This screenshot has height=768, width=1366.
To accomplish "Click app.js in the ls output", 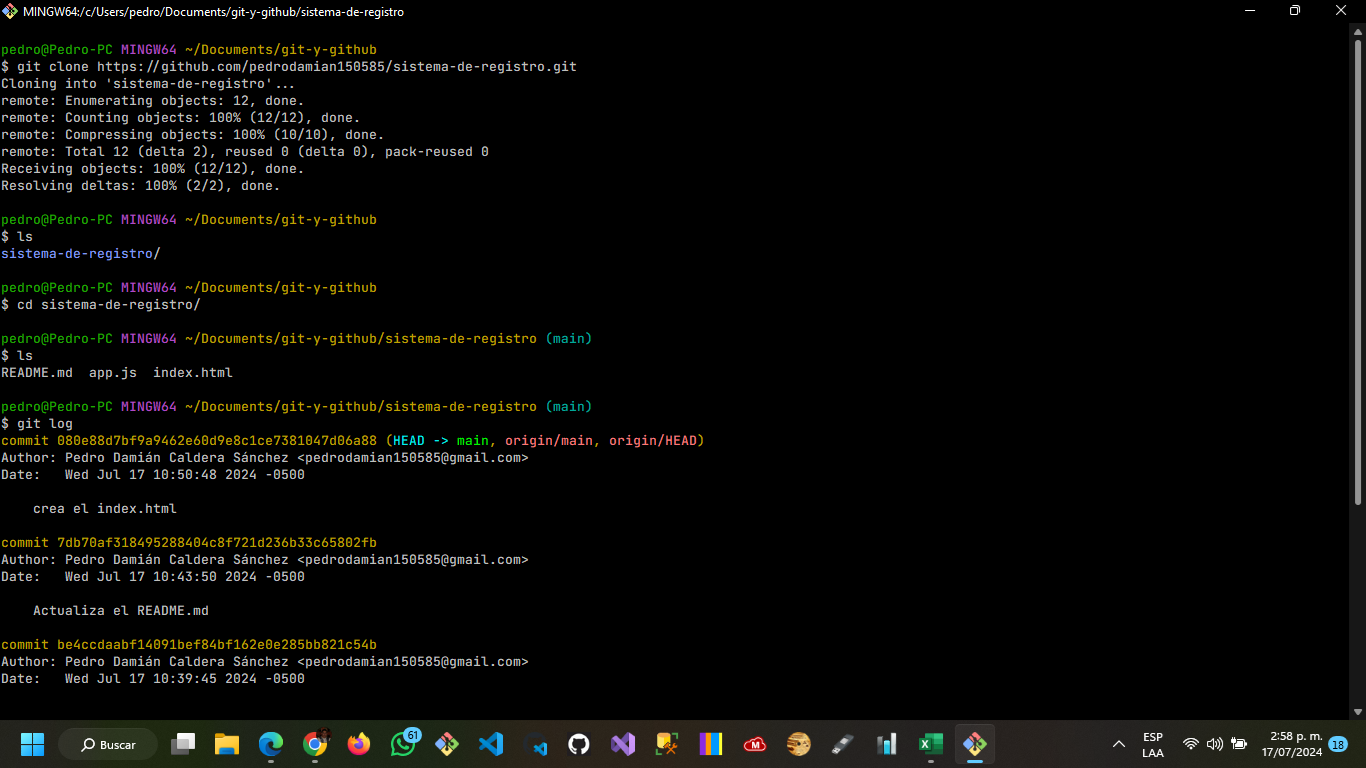I will 113,373.
